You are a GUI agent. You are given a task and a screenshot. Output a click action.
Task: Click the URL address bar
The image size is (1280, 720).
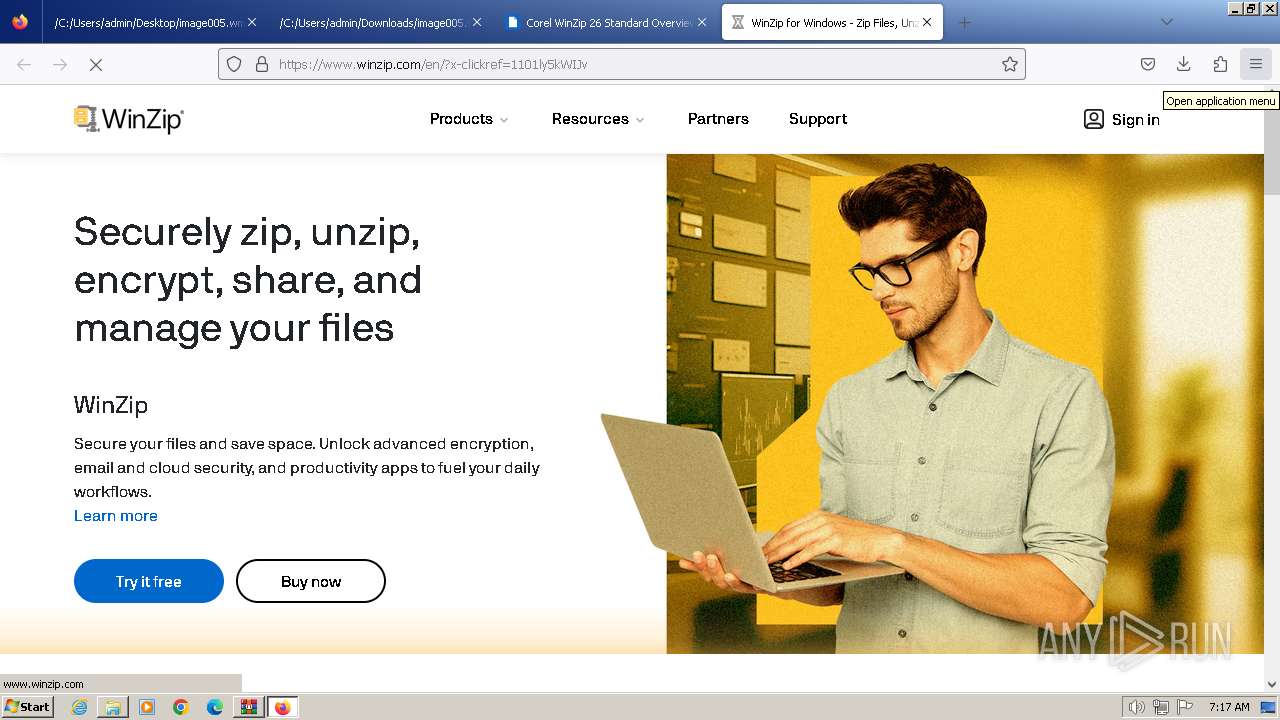pyautogui.click(x=620, y=64)
